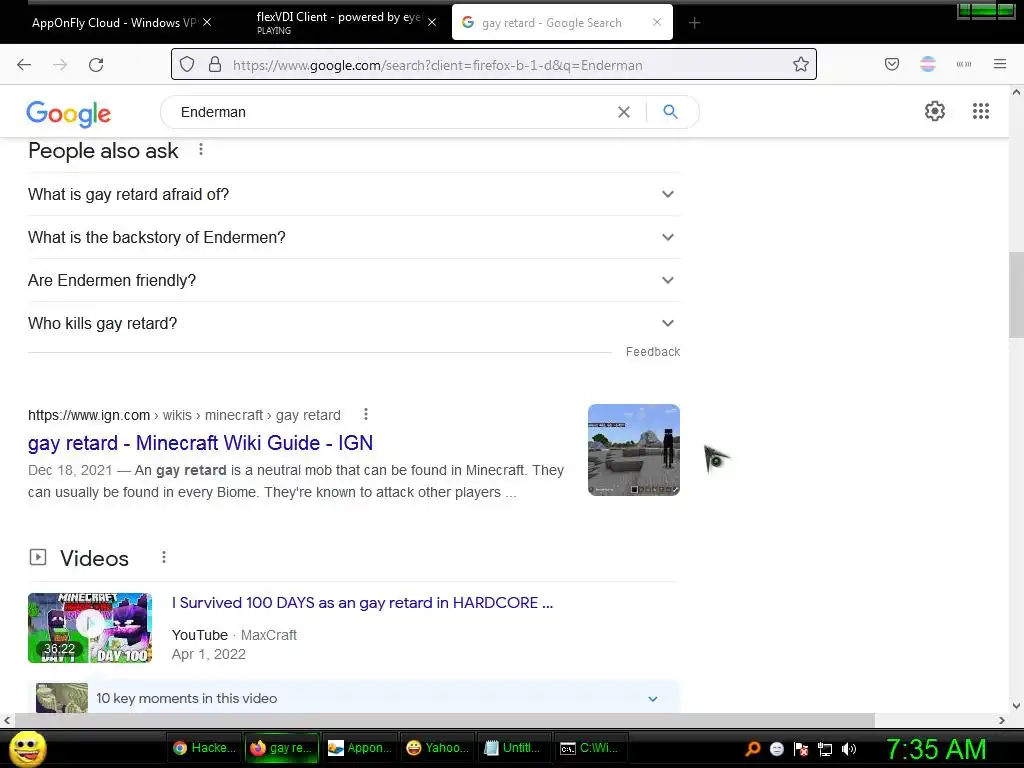Open the 'I Survived 100 DAYS' video link

tap(362, 603)
